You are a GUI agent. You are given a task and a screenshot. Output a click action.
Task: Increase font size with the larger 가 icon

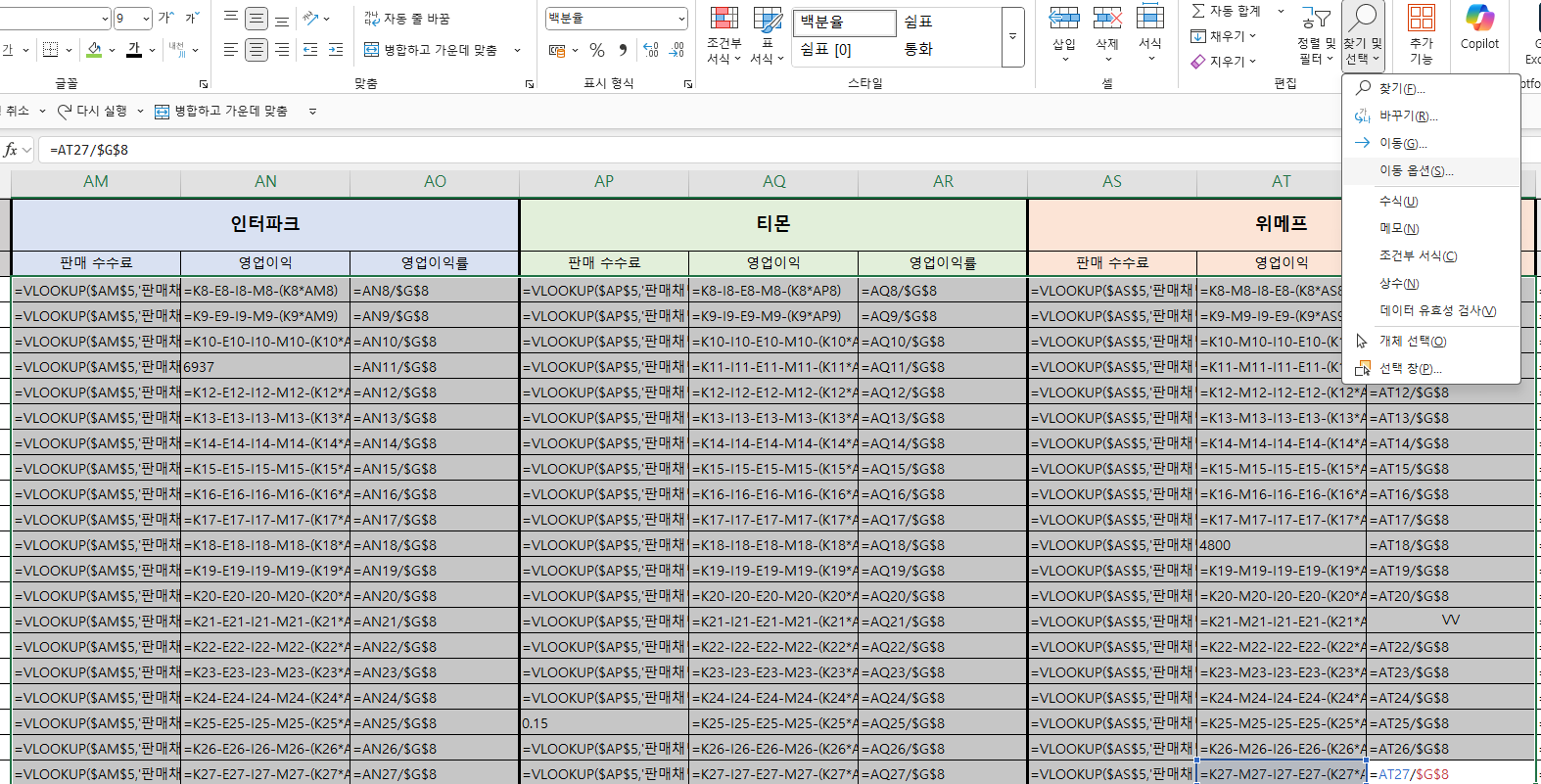(166, 18)
